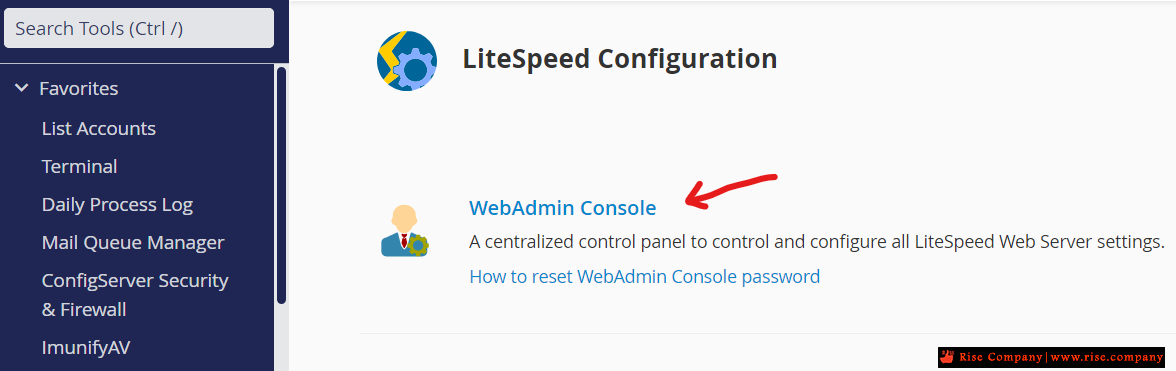Viewport: 1176px width, 371px height.
Task: Click the WebAdmin Console administrator icon
Action: pos(405,230)
